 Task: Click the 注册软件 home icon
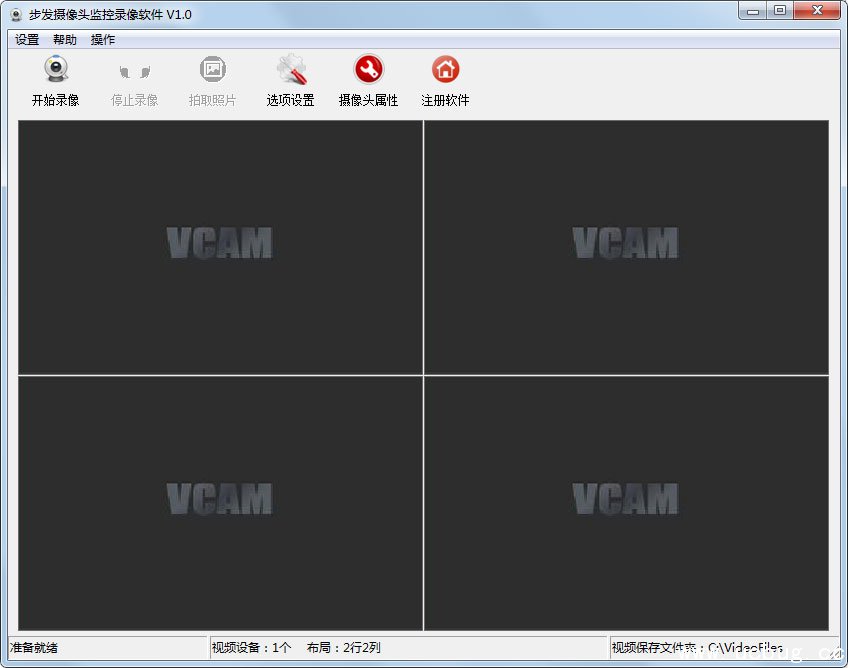[445, 69]
